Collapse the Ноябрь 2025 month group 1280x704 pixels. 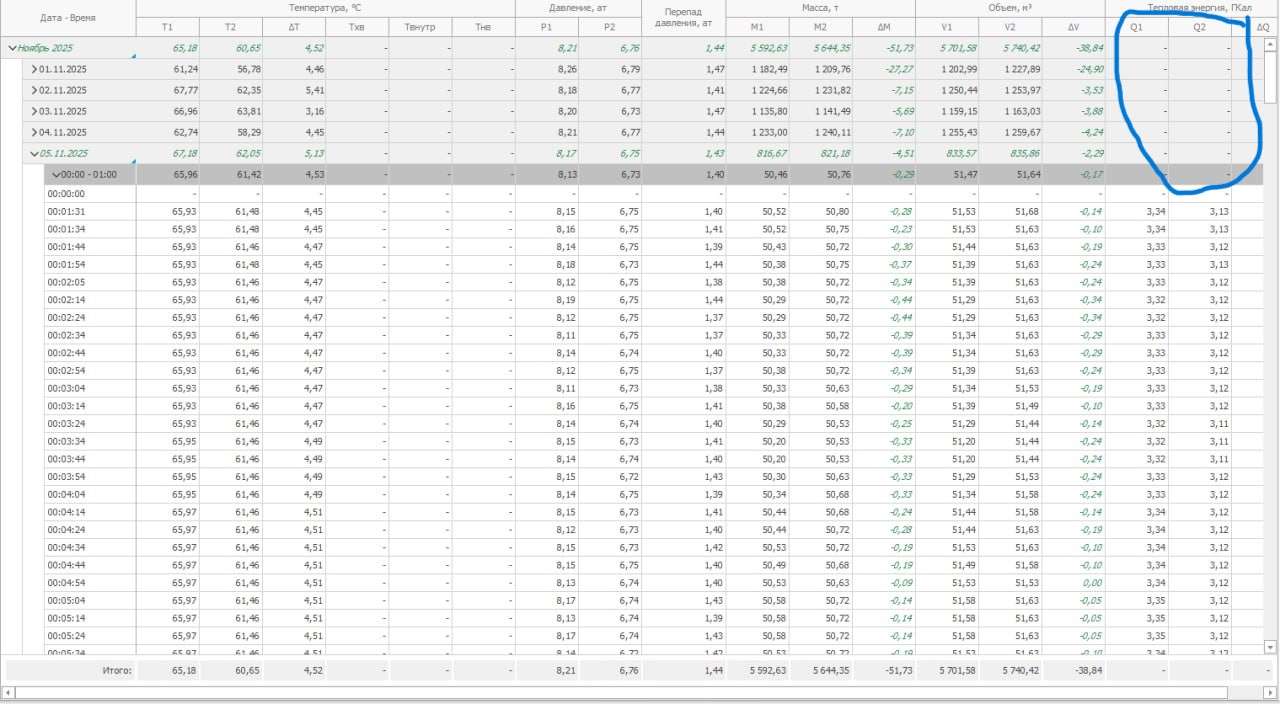(x=11, y=48)
